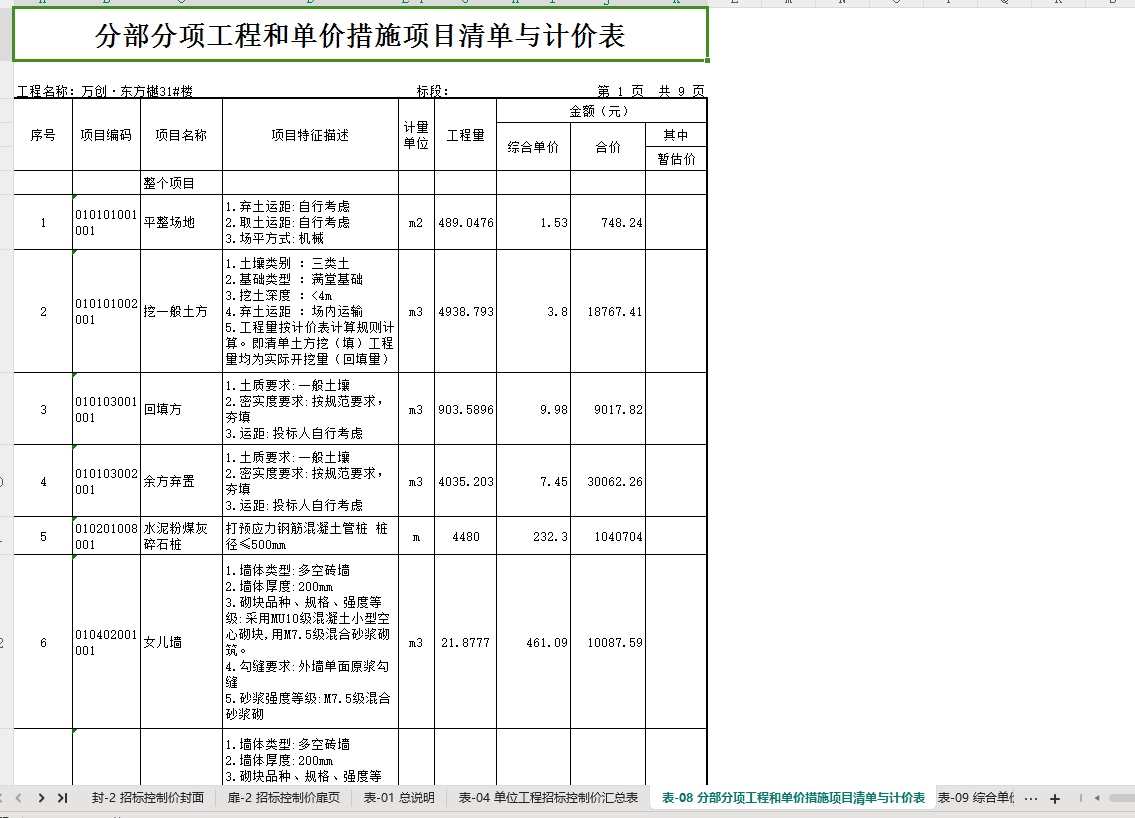1135x818 pixels.
Task: Open the partially visible 表-09 sheet tab
Action: click(x=975, y=798)
